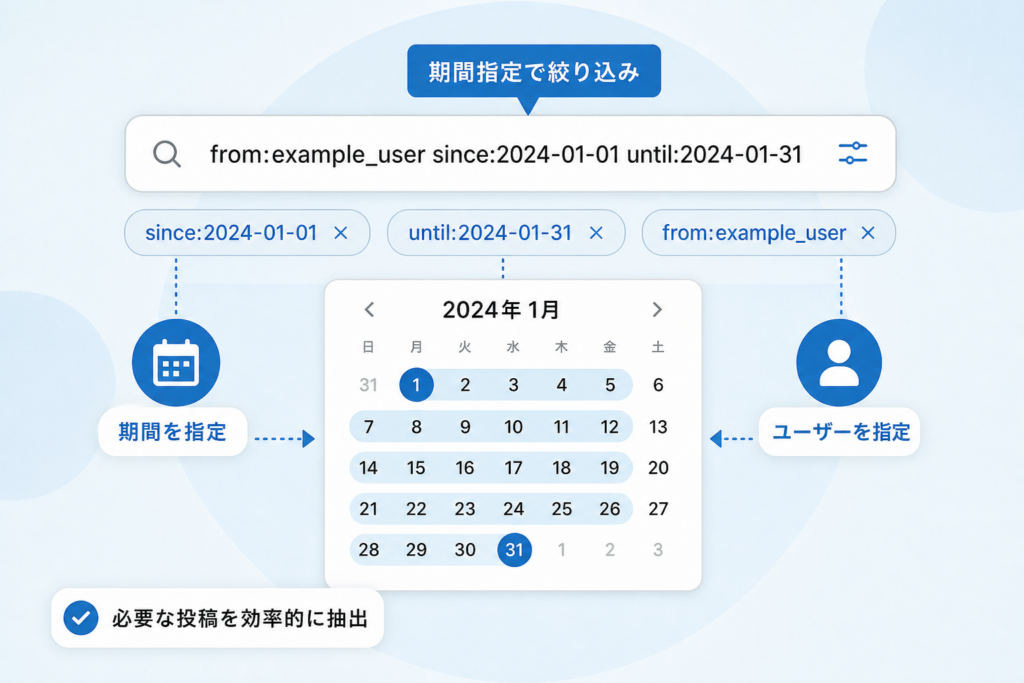Select date 2 in calendar
The height and width of the screenshot is (683, 1024).
465,385
